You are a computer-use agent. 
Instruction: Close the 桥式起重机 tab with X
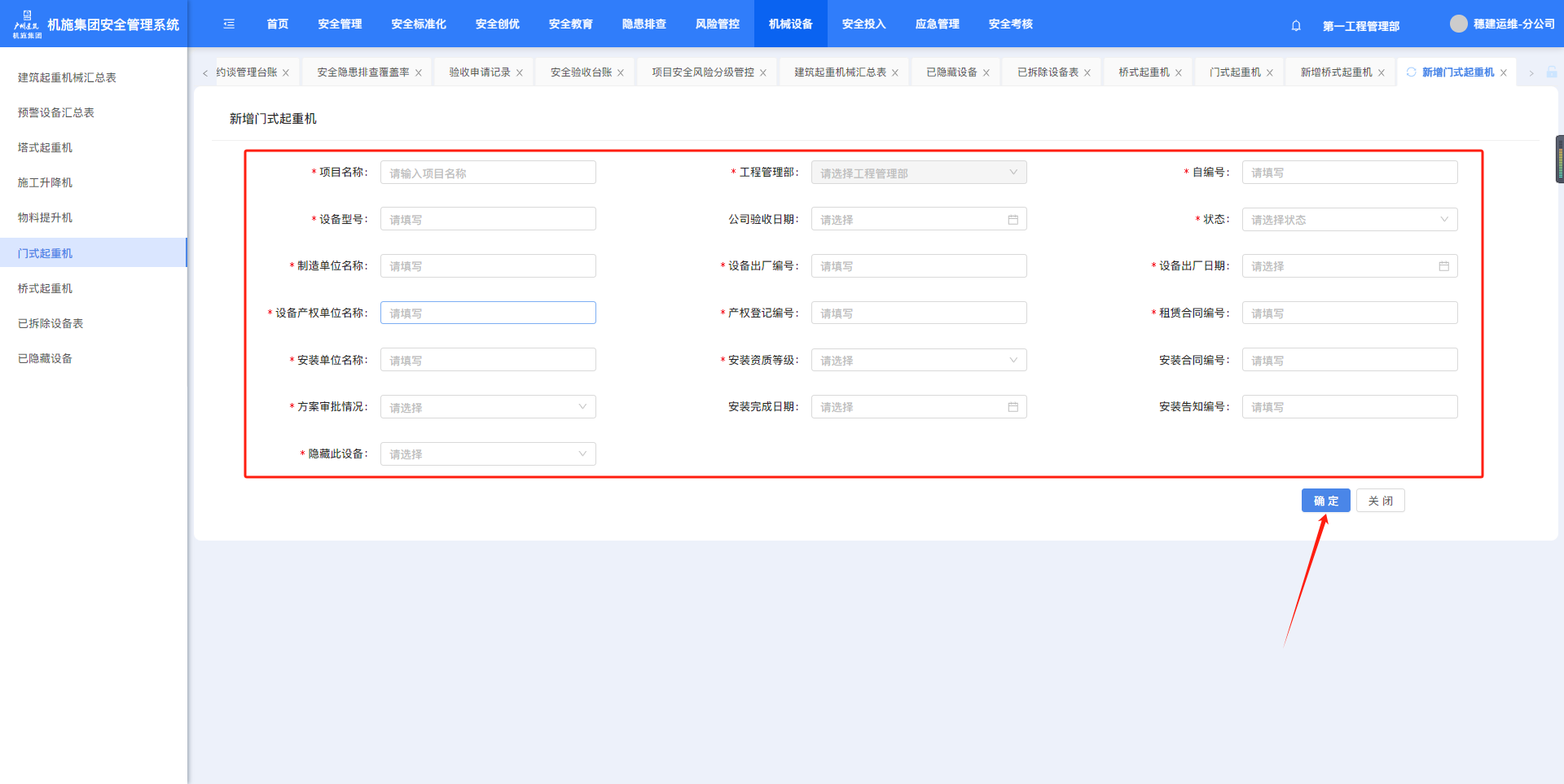[1178, 73]
